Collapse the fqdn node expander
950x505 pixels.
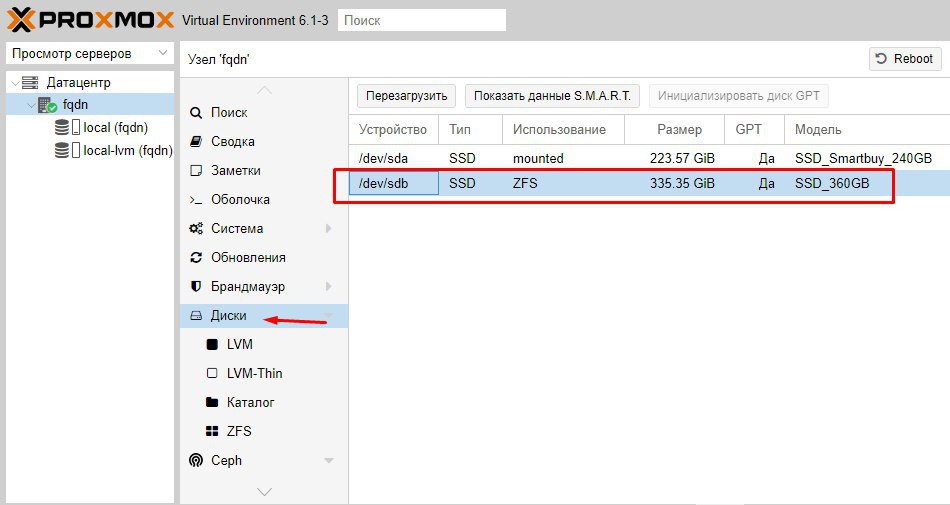pyautogui.click(x=31, y=105)
